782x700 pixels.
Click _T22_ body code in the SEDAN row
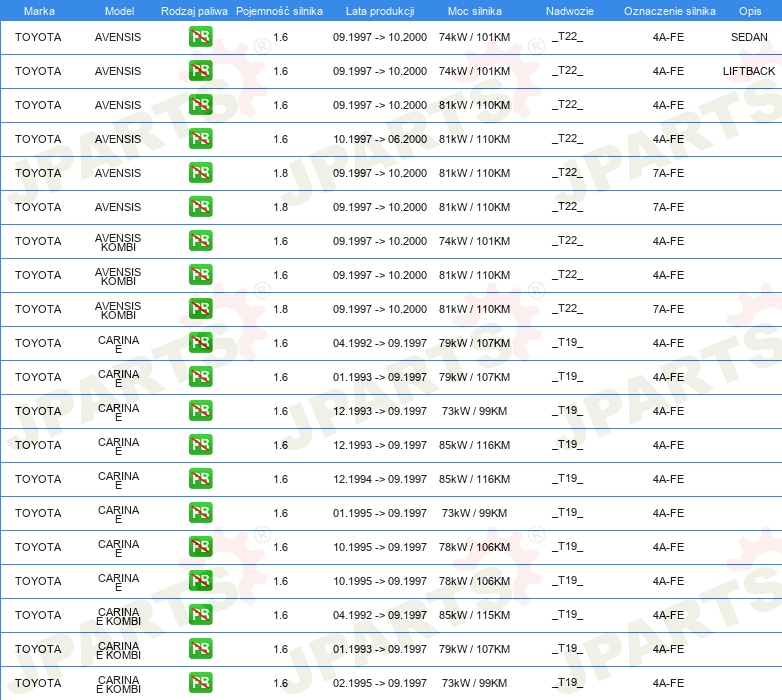pyautogui.click(x=568, y=36)
